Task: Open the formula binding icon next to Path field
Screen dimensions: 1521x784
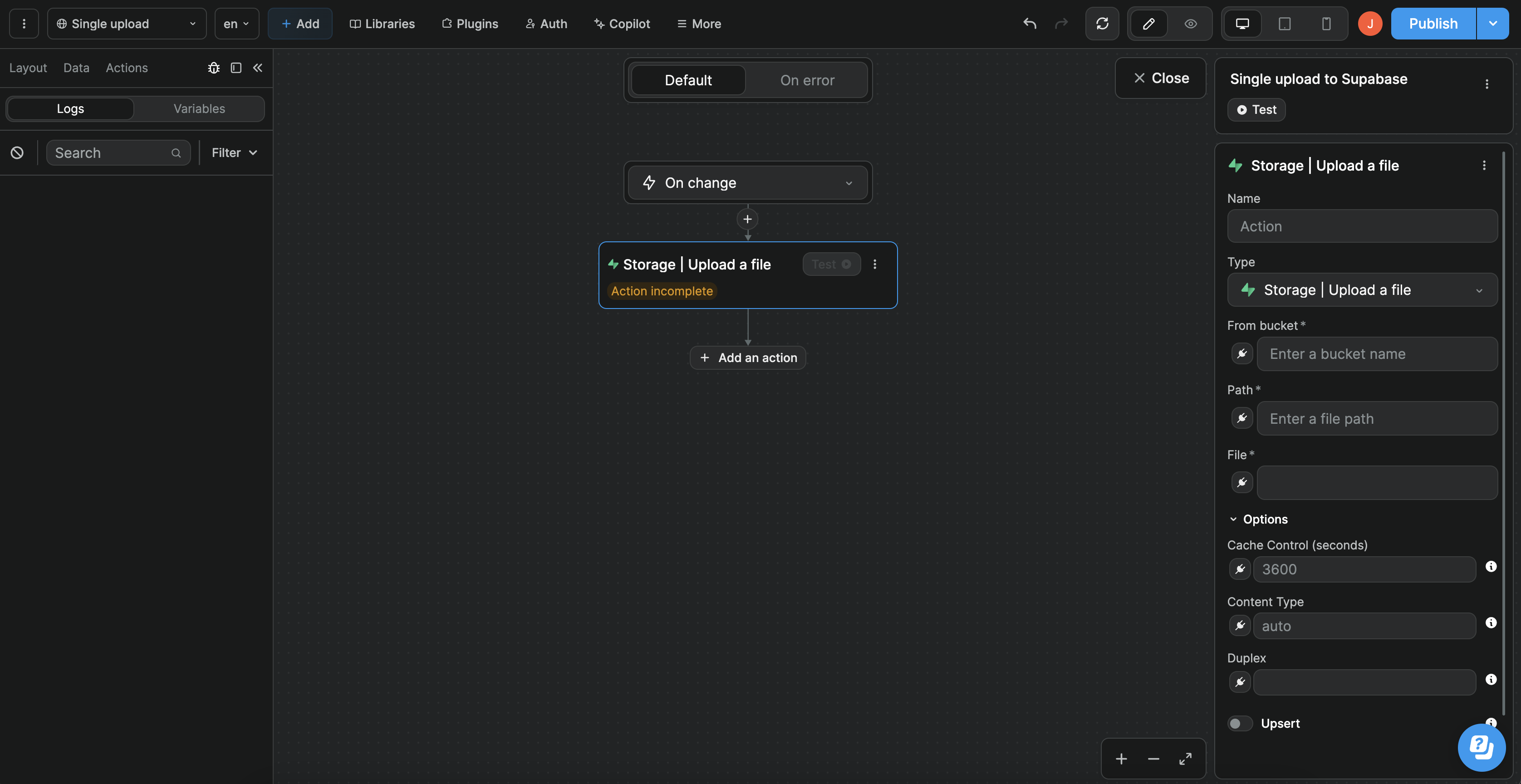Action: tap(1242, 418)
